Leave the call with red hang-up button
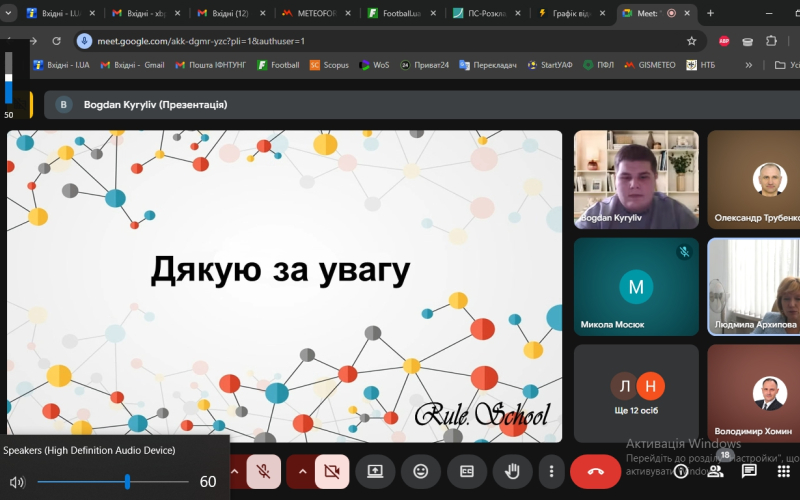 (595, 471)
